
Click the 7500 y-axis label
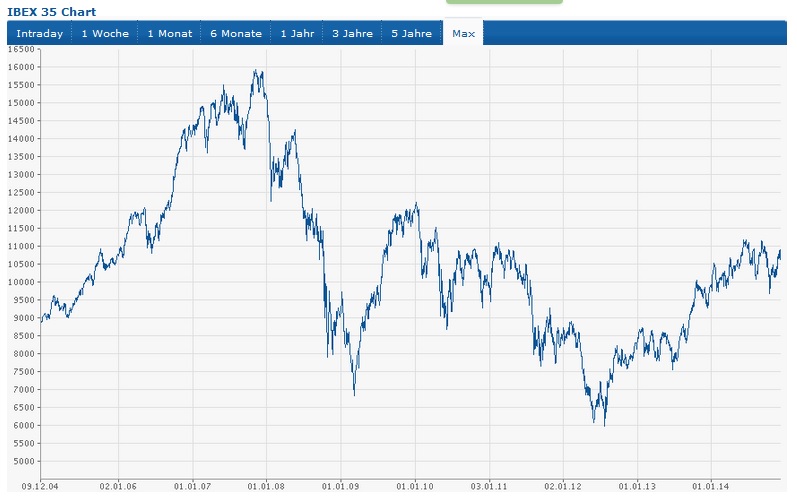[x=23, y=372]
